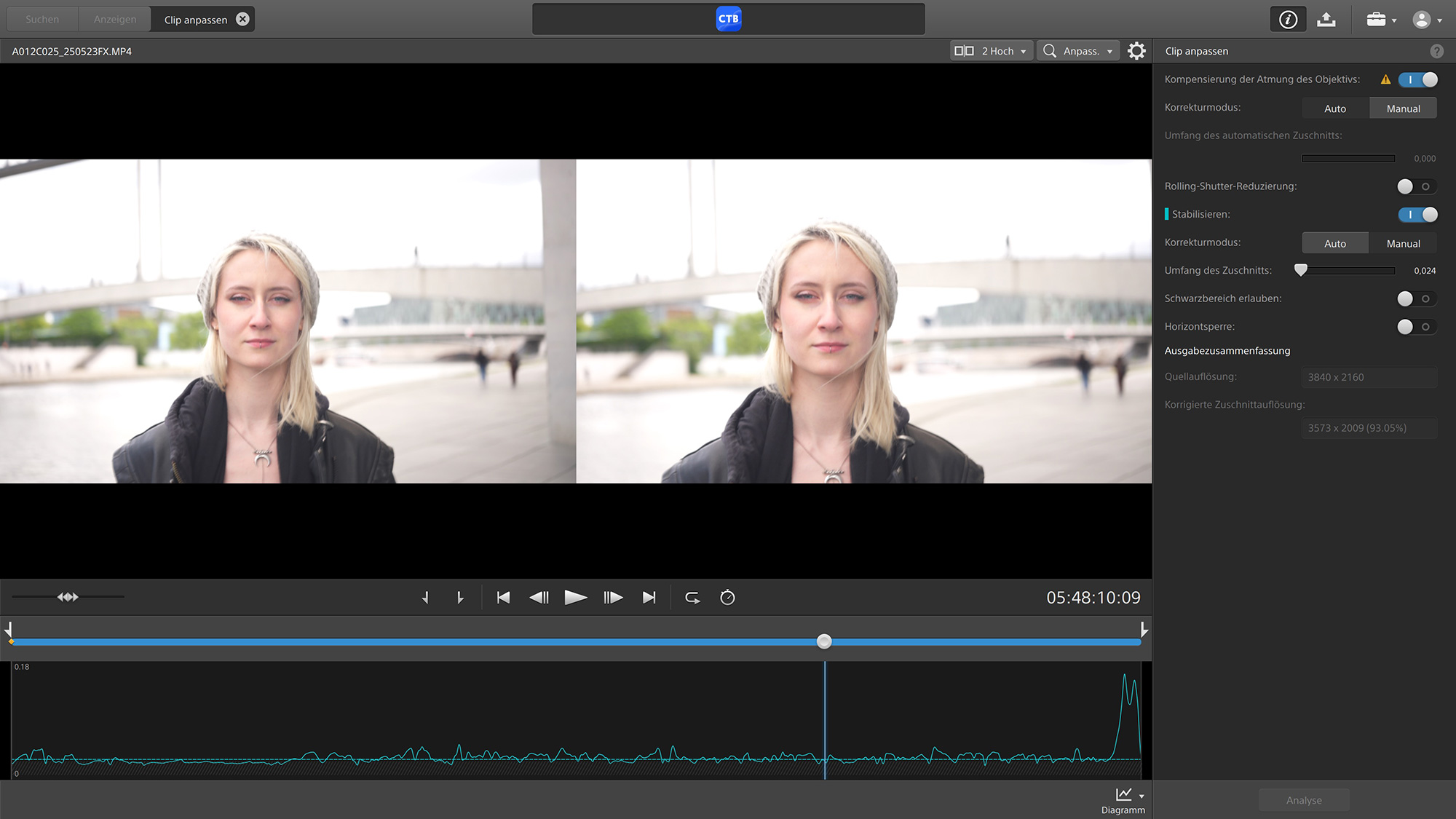Click the CTB application badge
This screenshot has width=1456, height=819.
click(728, 19)
